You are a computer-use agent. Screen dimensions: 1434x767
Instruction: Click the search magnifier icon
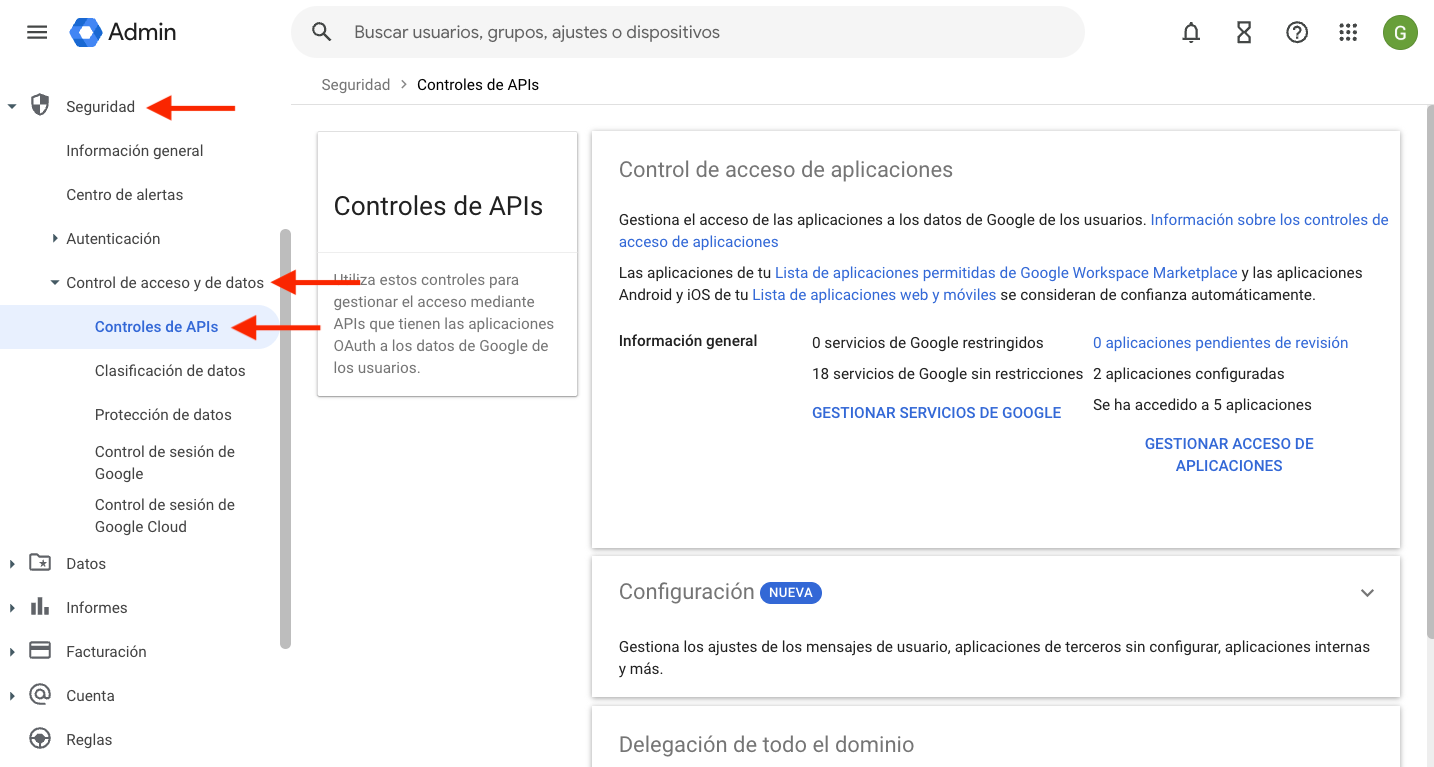tap(321, 32)
